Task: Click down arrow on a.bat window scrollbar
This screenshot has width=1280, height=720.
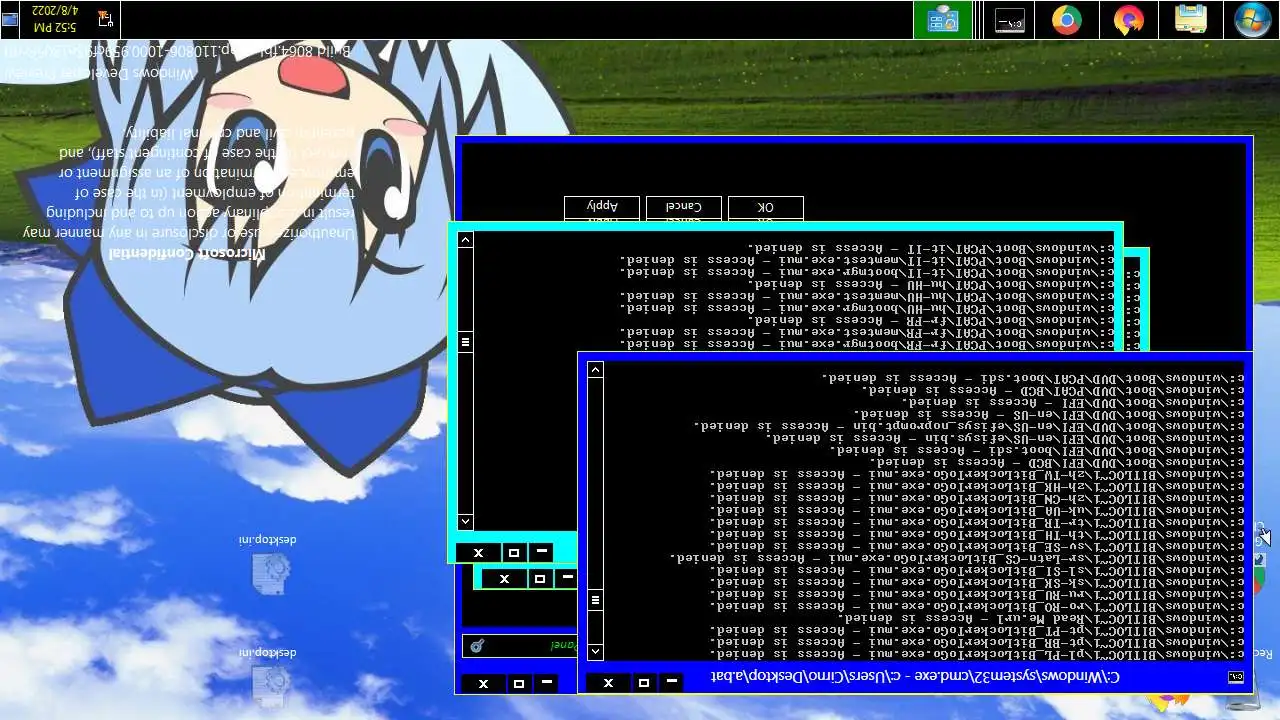Action: (595, 652)
